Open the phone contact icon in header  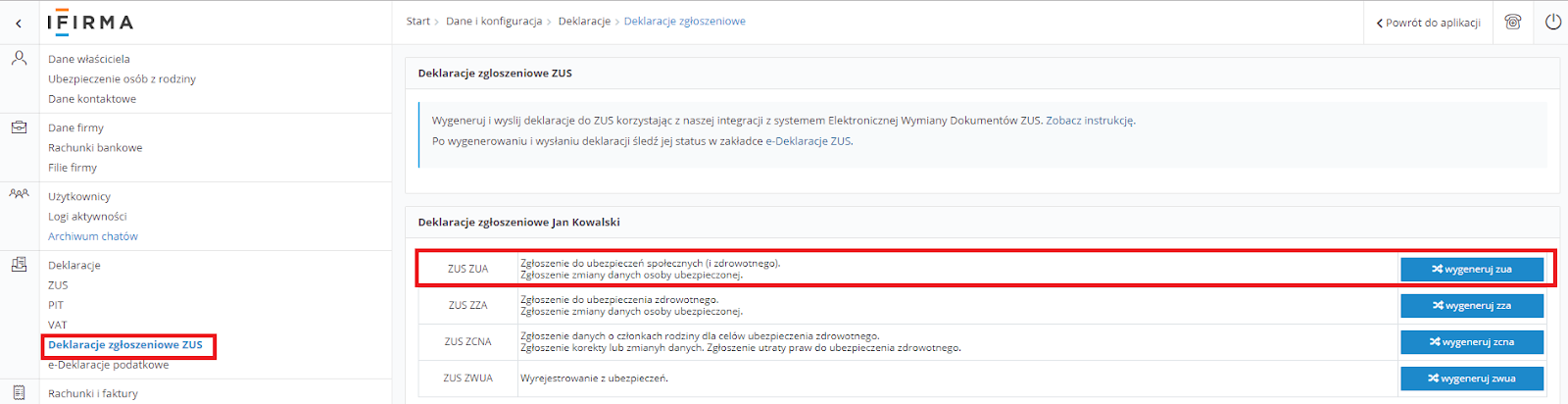click(x=1513, y=22)
